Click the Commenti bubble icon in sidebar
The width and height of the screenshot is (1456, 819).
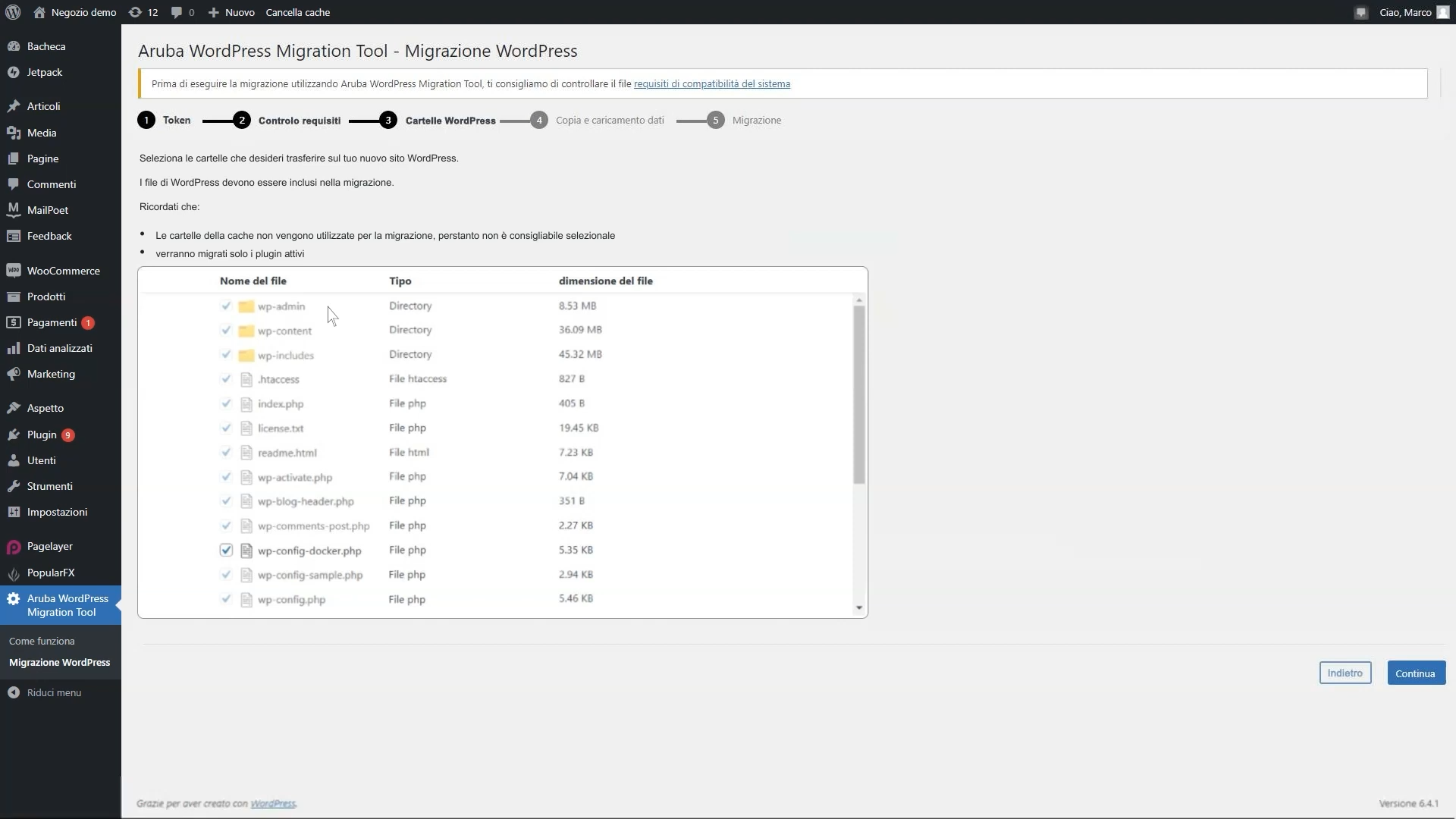click(x=14, y=184)
